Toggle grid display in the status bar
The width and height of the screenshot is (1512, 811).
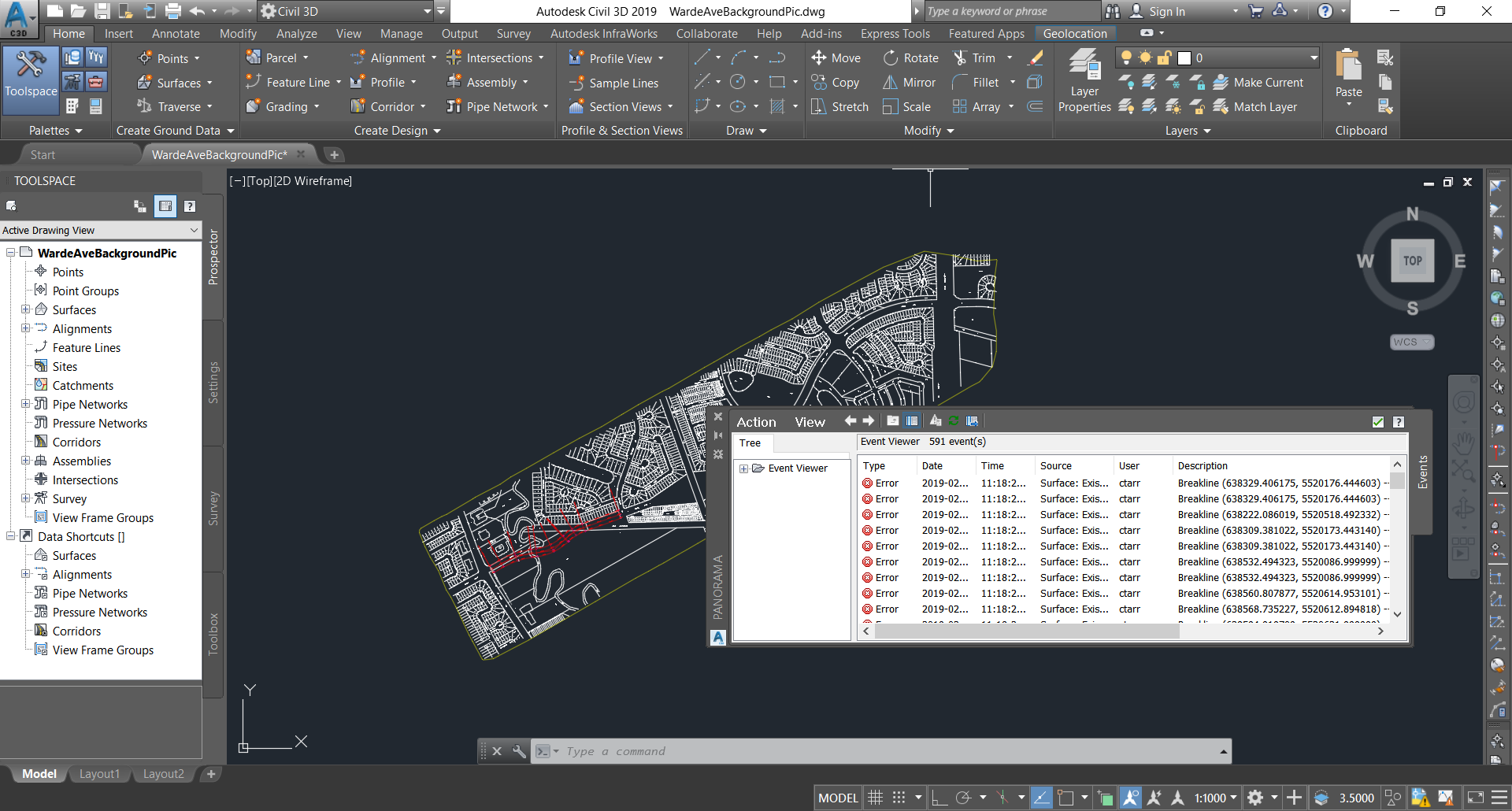pyautogui.click(x=876, y=797)
